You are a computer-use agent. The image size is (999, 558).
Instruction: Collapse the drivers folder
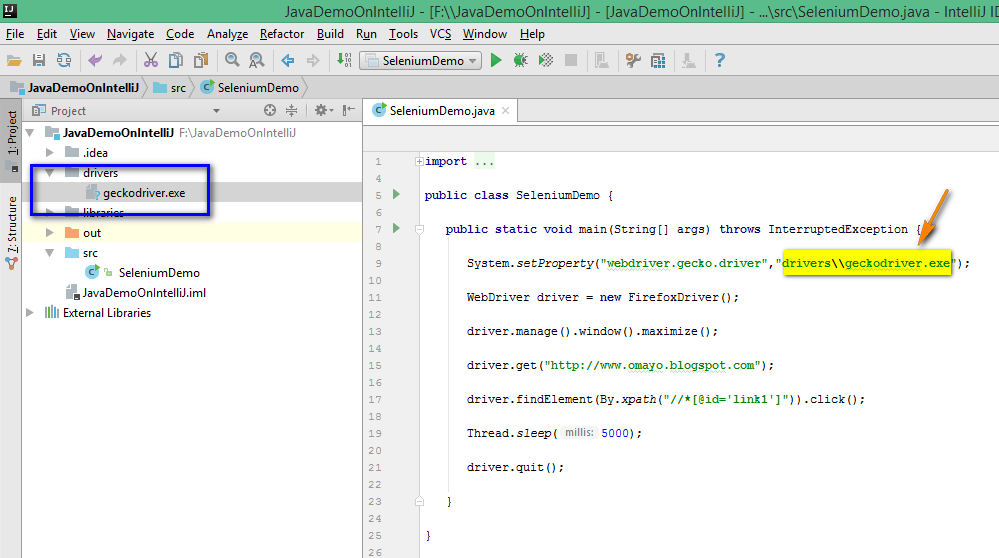pos(50,173)
